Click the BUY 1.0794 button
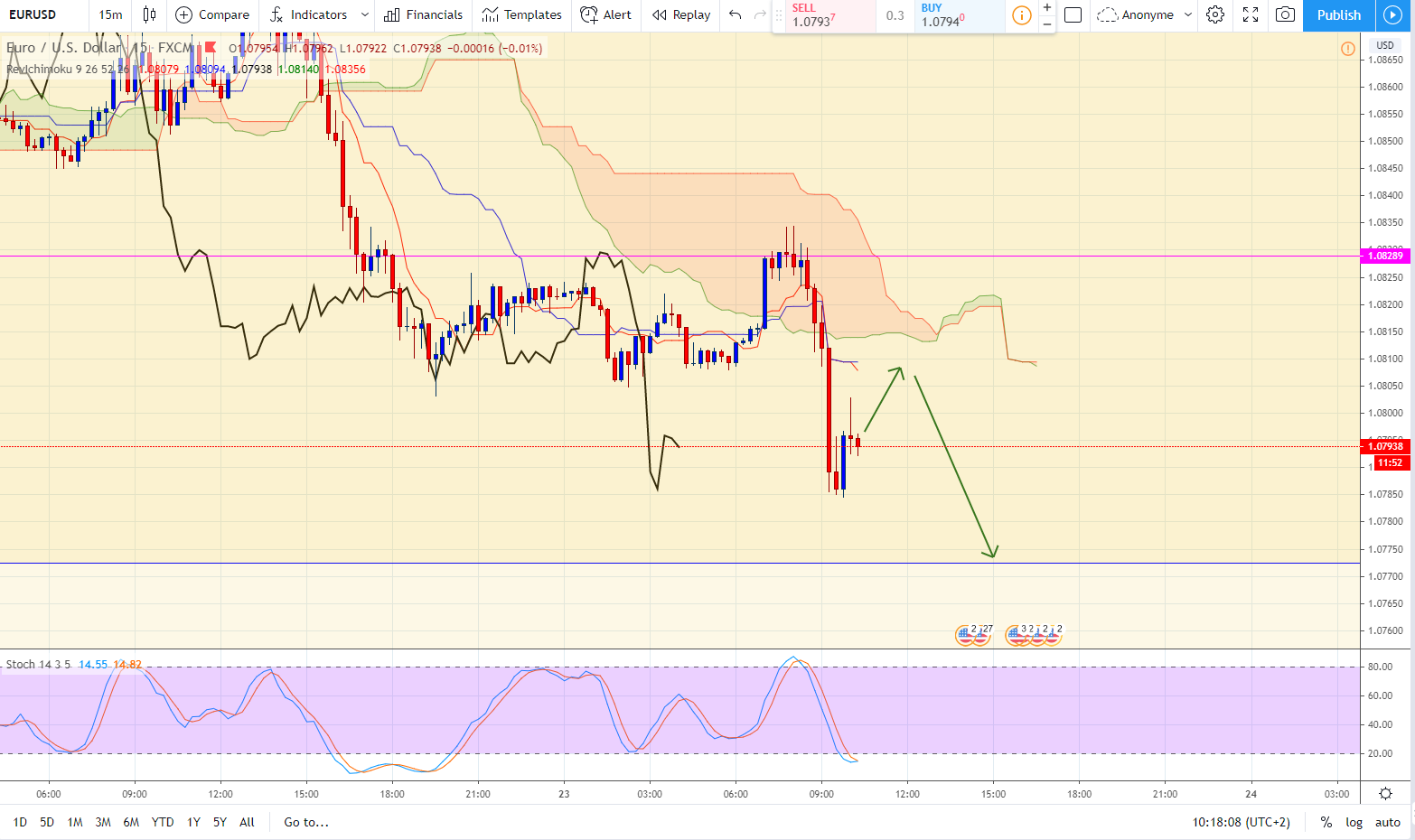1415x840 pixels. tap(959, 15)
